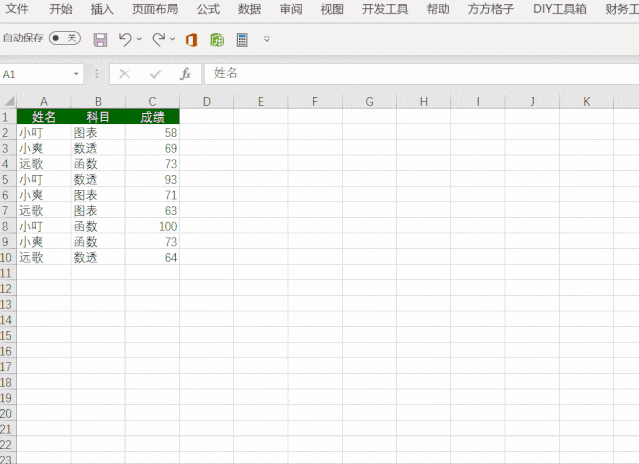The image size is (639, 464).
Task: Toggle the AutoSave switch
Action: [x=65, y=38]
